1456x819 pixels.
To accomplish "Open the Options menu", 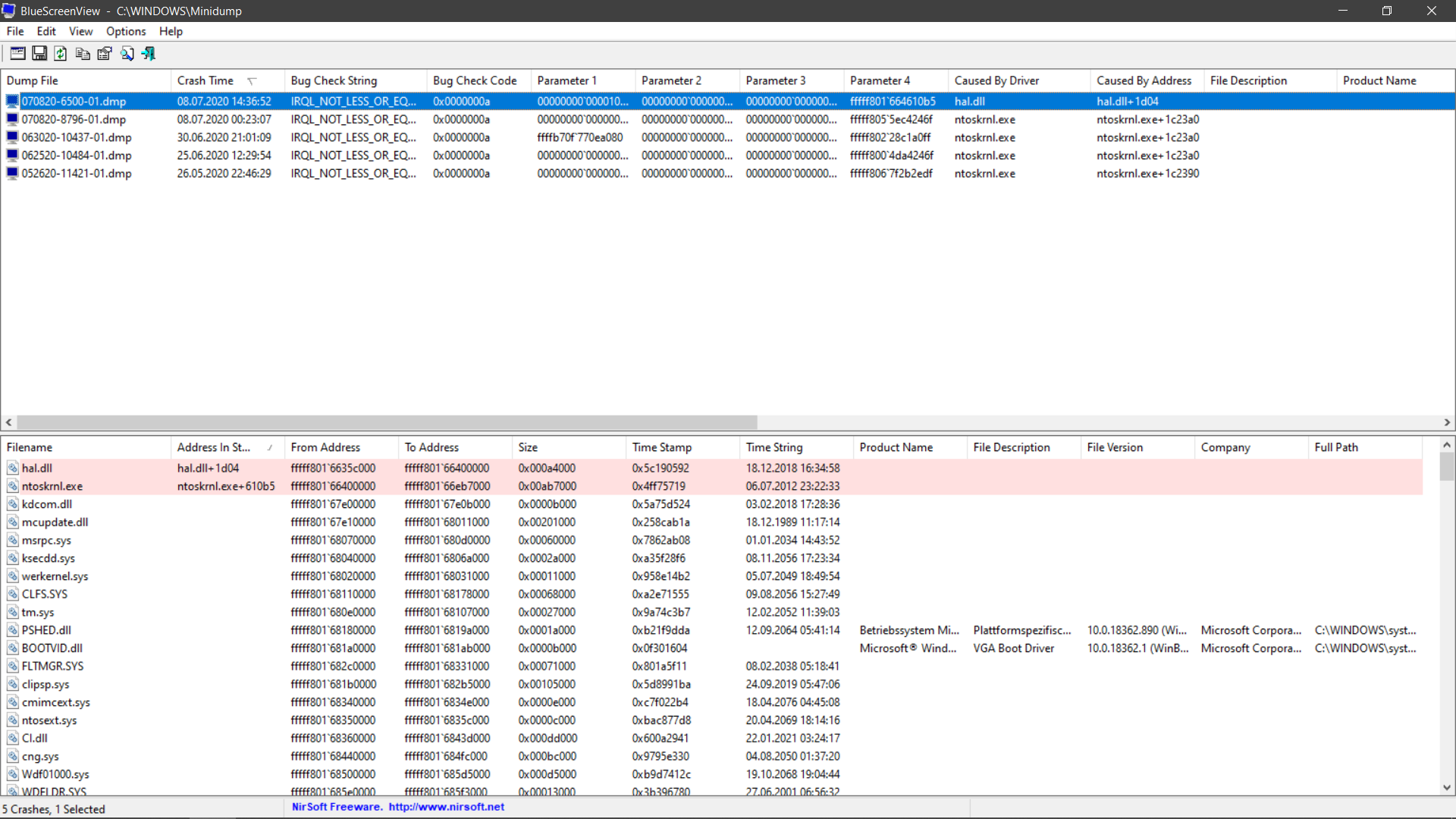I will point(126,31).
